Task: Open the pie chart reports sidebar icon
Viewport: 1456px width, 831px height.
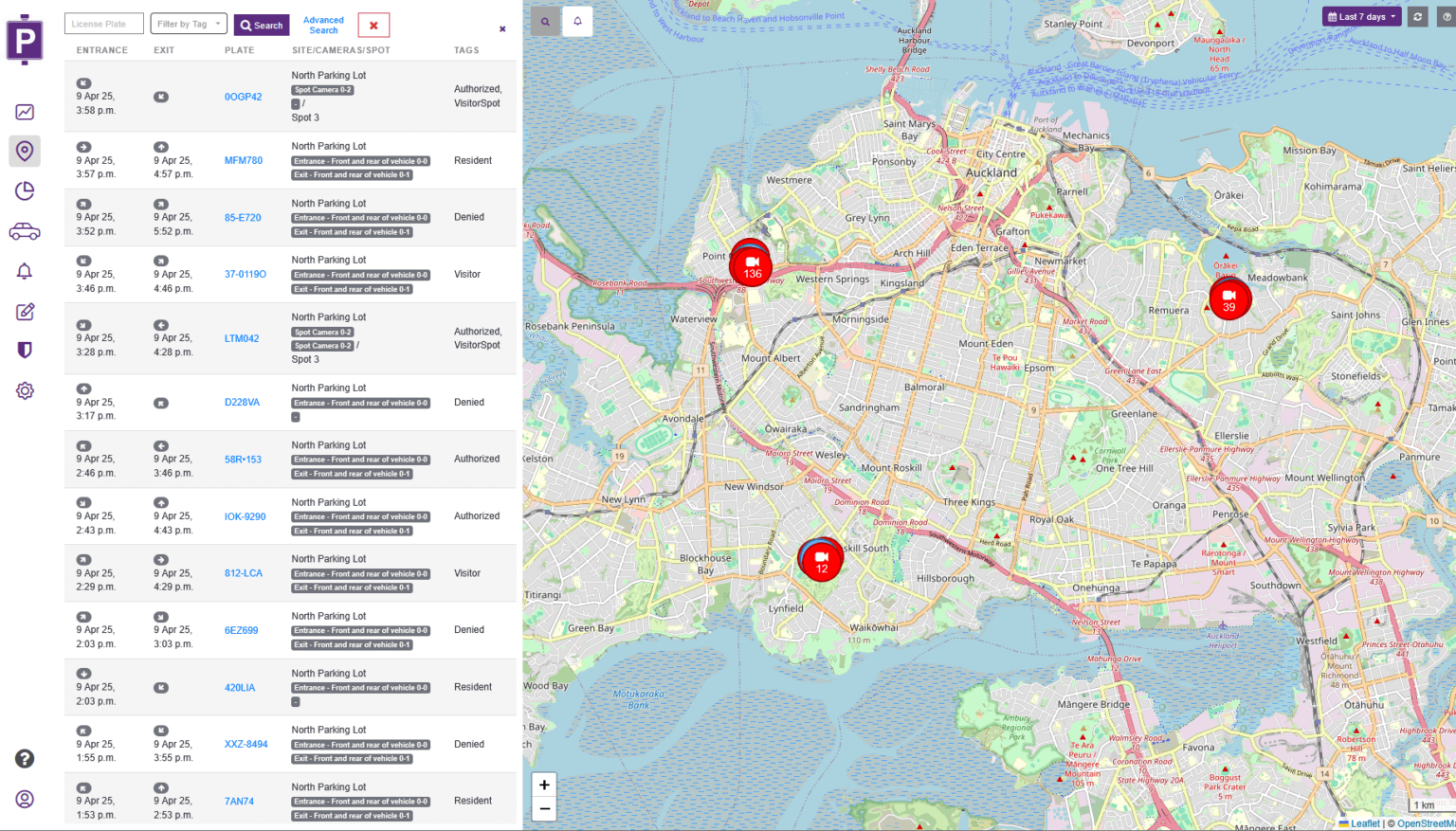Action: click(x=25, y=191)
